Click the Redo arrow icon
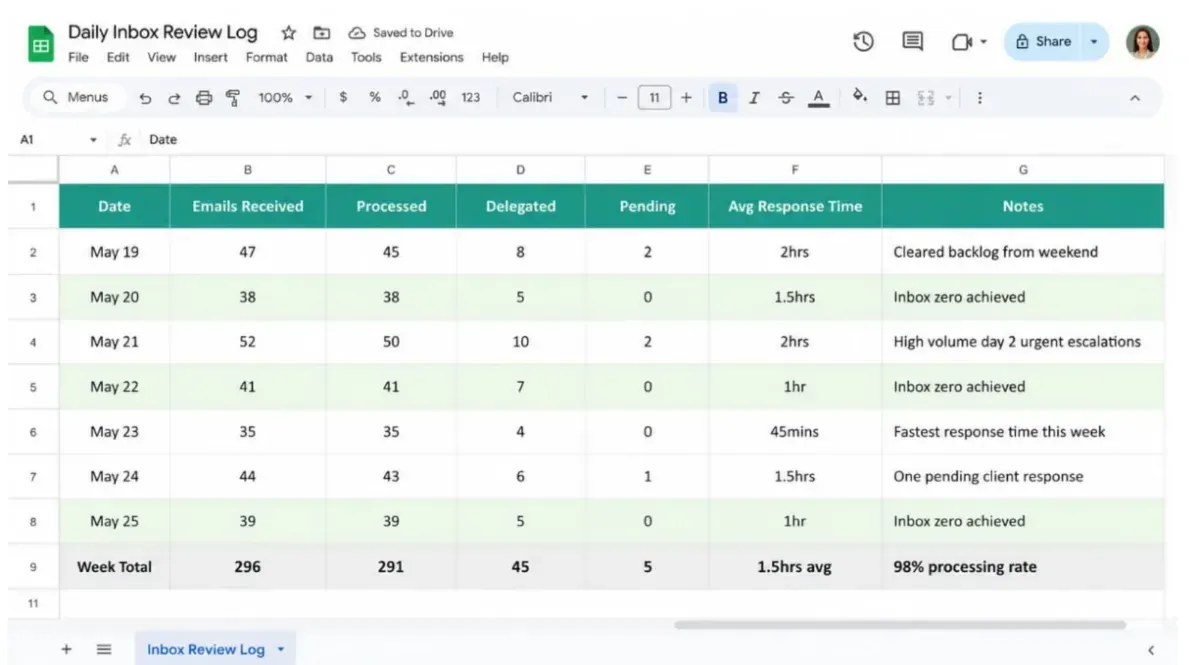The image size is (1200, 665). point(174,98)
